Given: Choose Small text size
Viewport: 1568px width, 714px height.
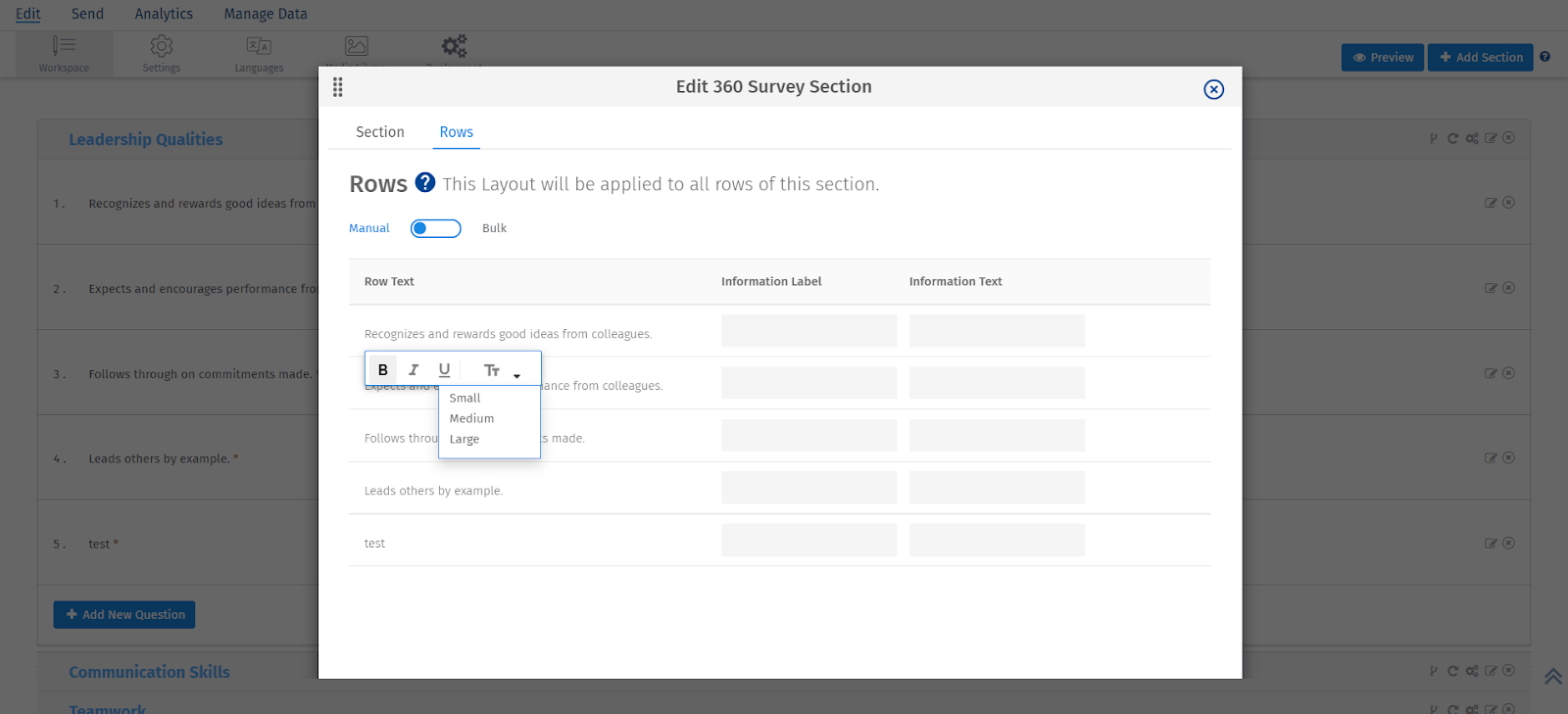Looking at the screenshot, I should 465,398.
